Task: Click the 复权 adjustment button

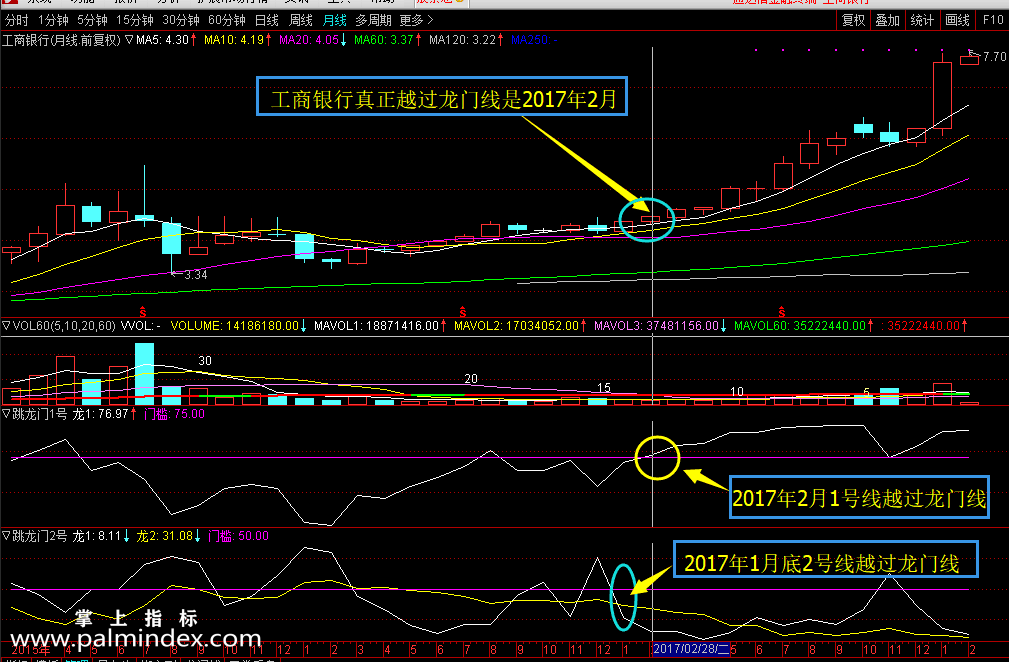Action: (853, 21)
